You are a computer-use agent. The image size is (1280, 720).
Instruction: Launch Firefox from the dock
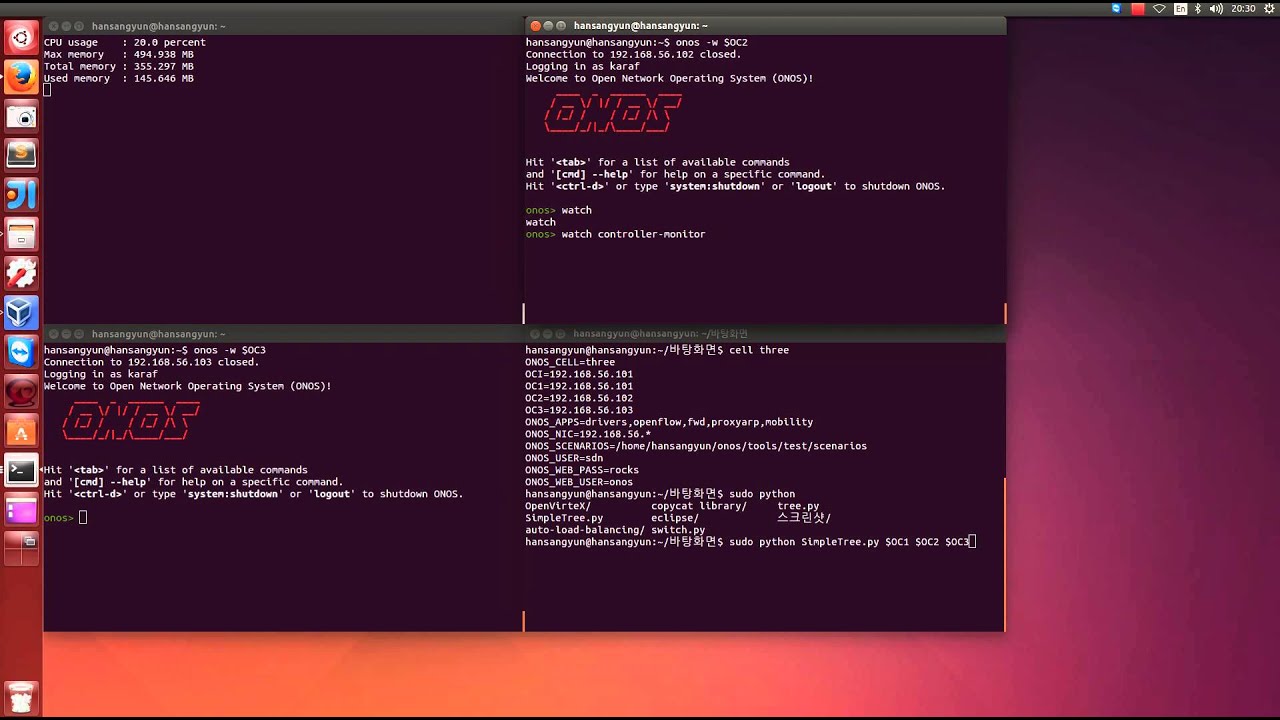pyautogui.click(x=21, y=77)
